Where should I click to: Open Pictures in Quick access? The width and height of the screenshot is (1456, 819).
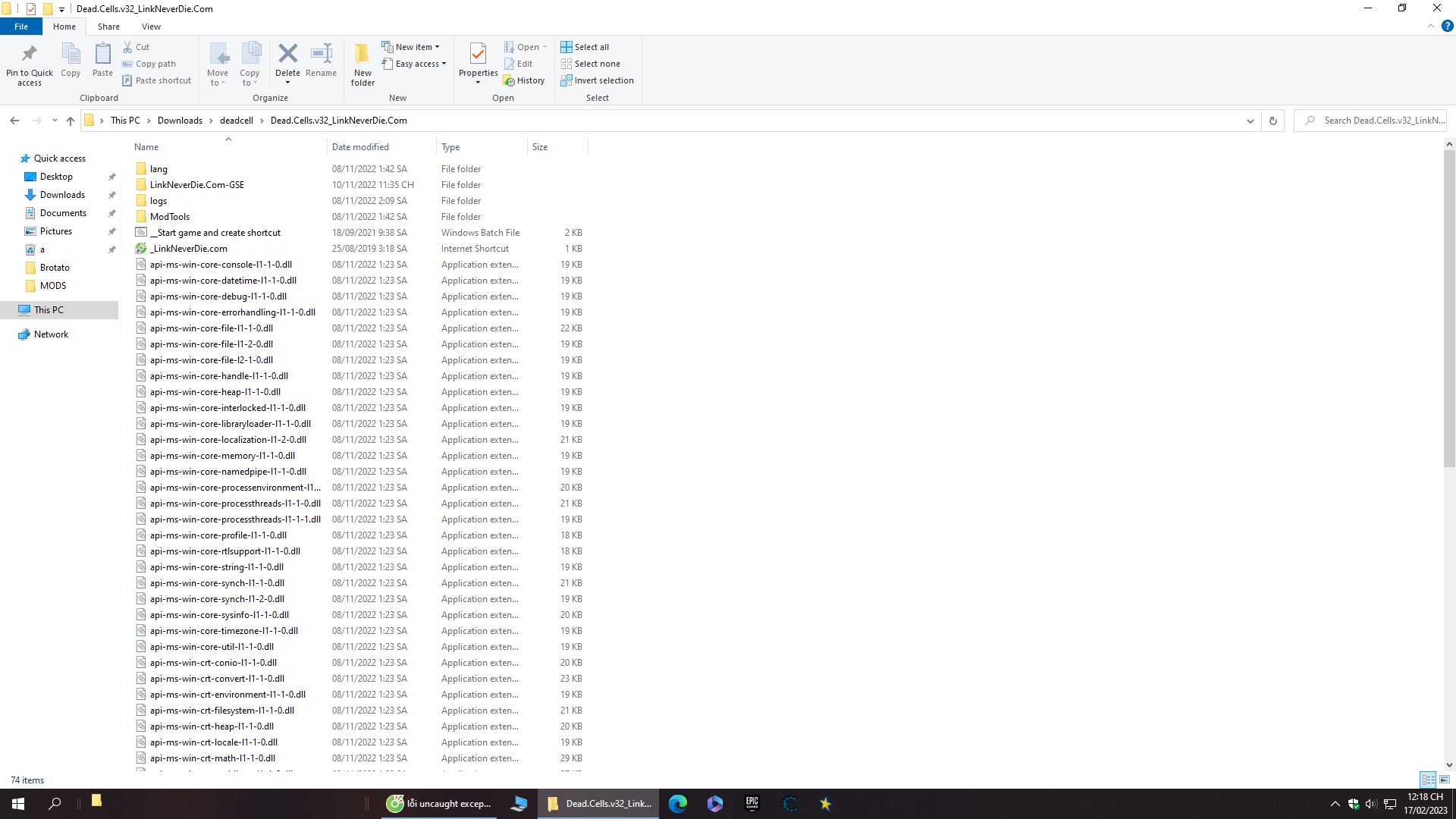click(56, 231)
